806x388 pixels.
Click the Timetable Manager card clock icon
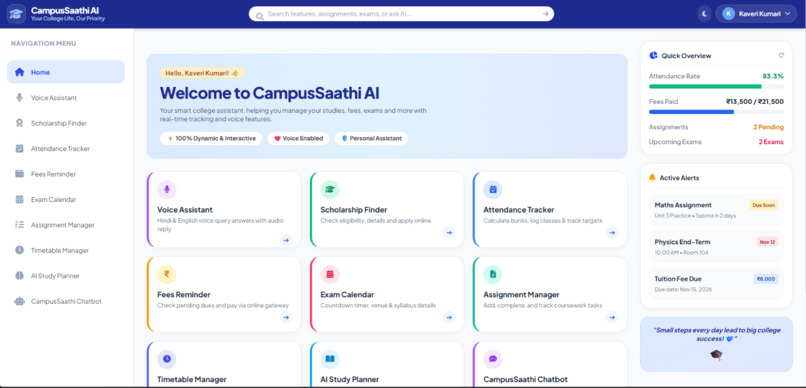(167, 359)
